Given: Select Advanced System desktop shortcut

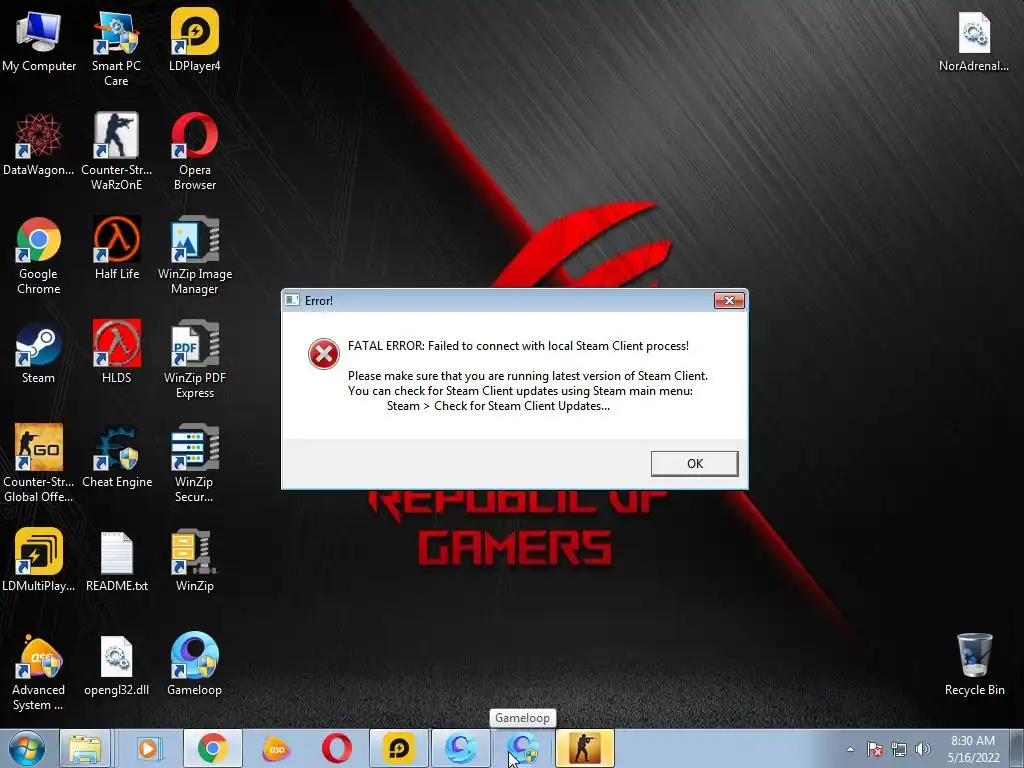Looking at the screenshot, I should [39, 671].
